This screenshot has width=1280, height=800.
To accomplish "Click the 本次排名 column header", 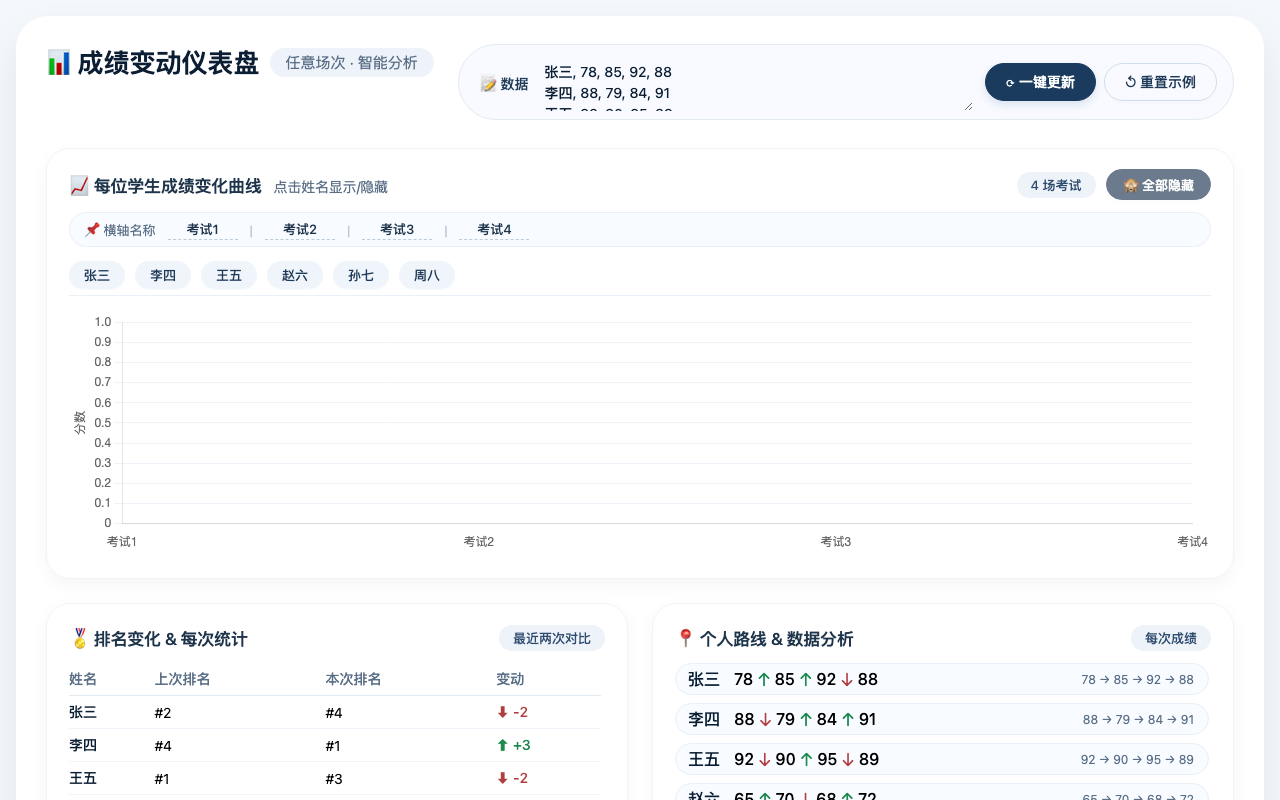I will click(x=354, y=679).
